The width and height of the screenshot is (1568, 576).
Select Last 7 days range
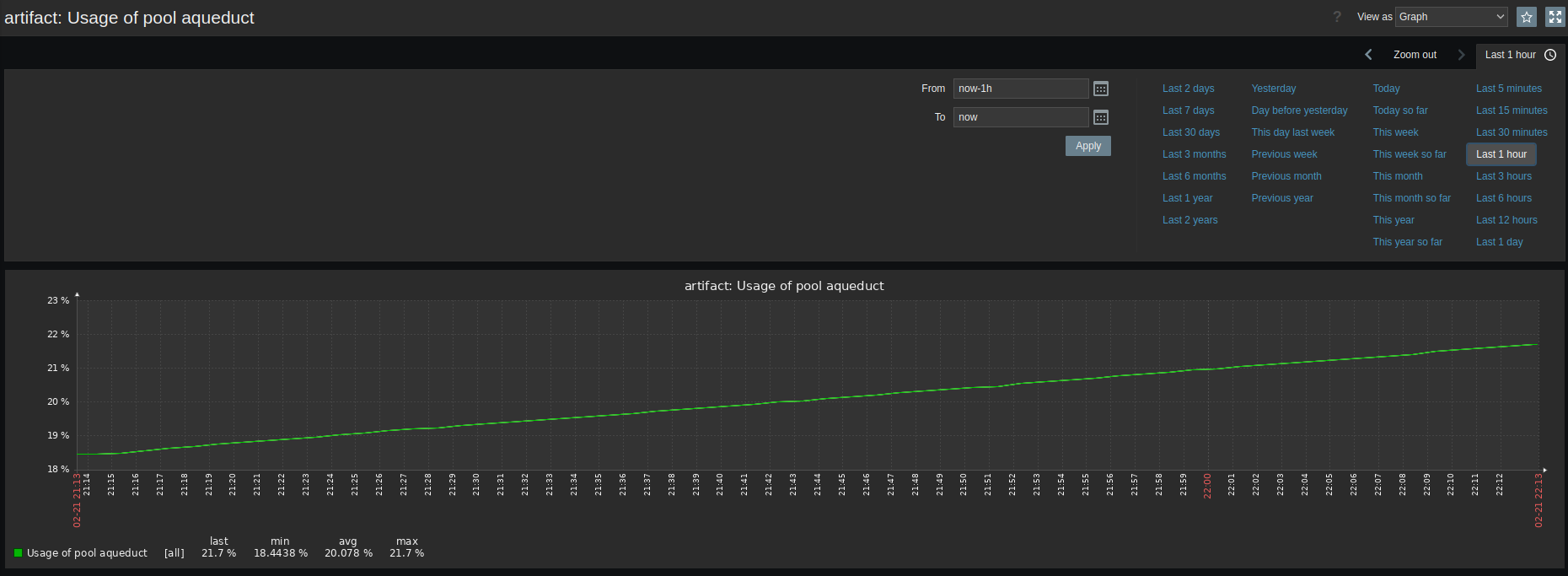(1188, 110)
